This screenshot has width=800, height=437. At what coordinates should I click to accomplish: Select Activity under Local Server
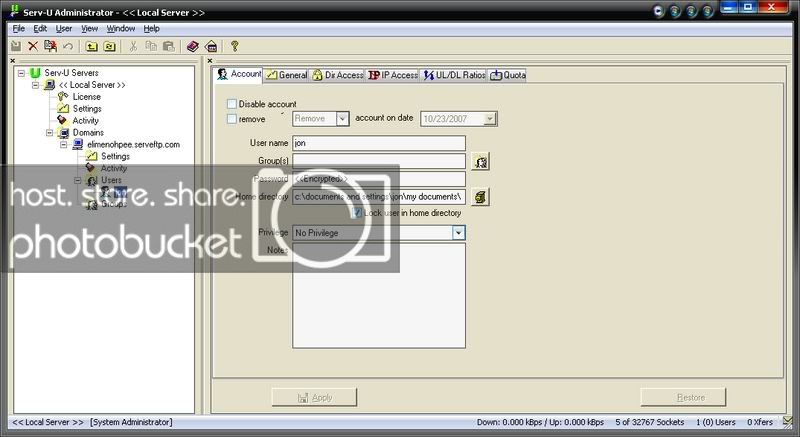pyautogui.click(x=85, y=120)
